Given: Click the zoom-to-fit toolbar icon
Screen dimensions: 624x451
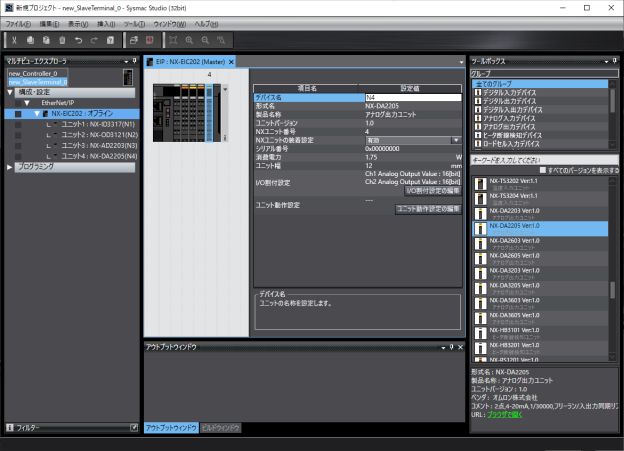Looking at the screenshot, I should click(x=173, y=40).
